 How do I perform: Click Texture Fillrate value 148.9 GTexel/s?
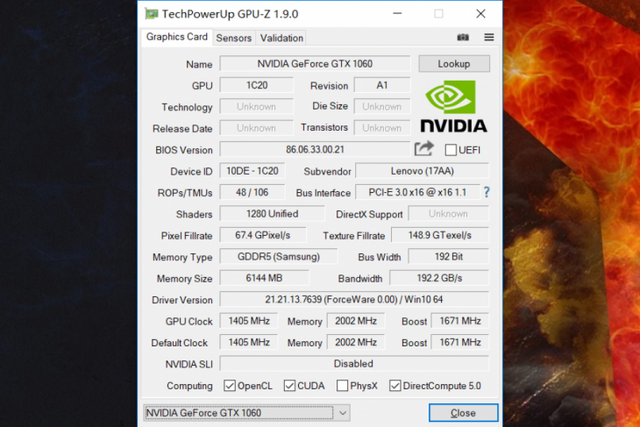click(440, 235)
